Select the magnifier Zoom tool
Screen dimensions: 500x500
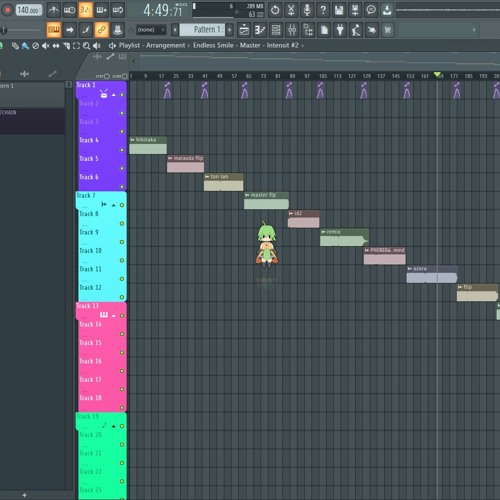[x=86, y=46]
